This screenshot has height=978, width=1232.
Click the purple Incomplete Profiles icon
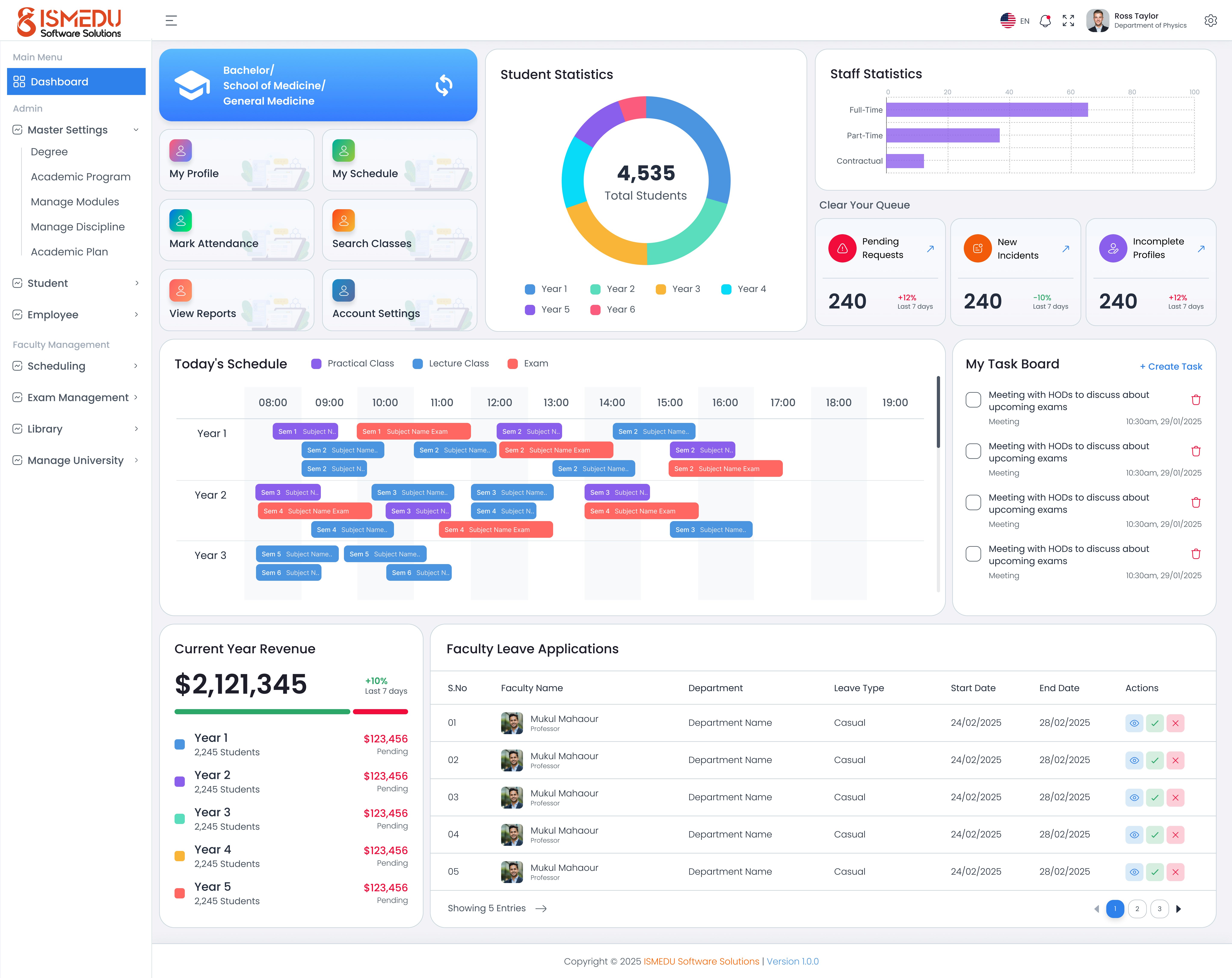click(x=1113, y=249)
